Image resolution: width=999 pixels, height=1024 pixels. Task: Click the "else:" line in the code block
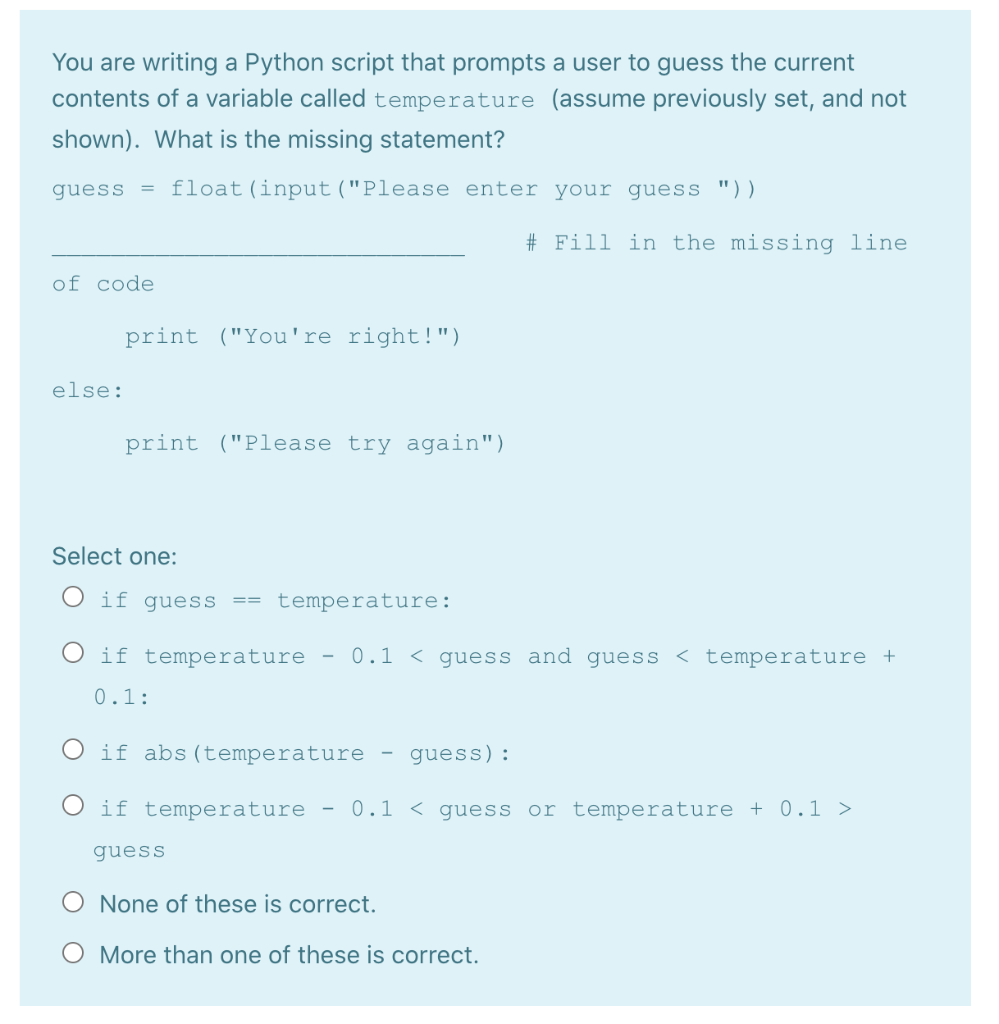[85, 390]
